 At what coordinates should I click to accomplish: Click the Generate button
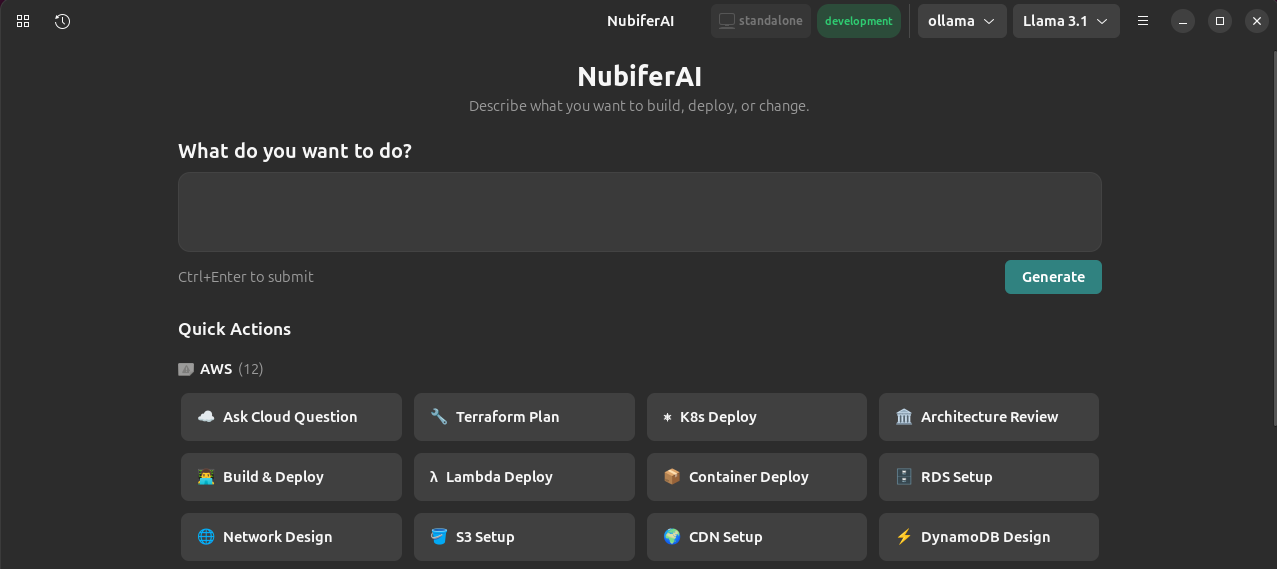[x=1053, y=277]
